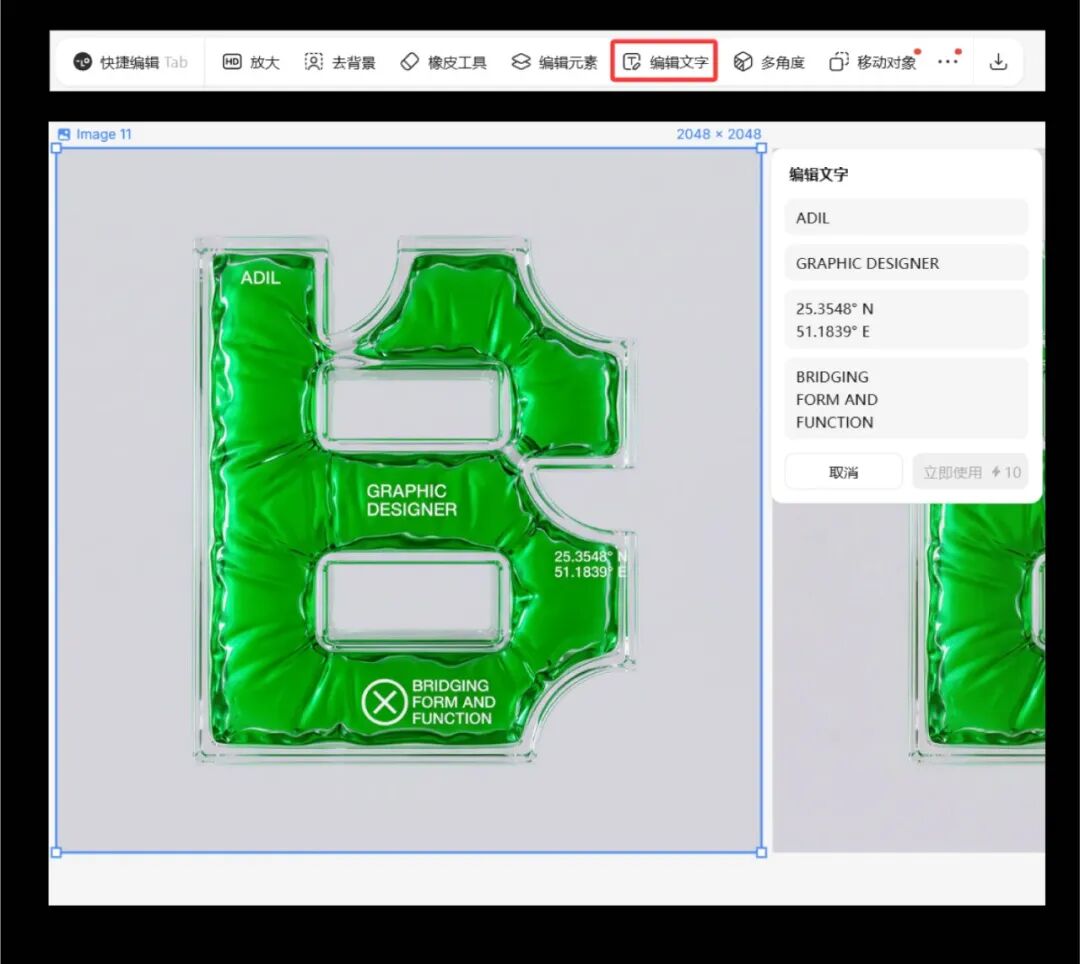
Task: Click the download icon in toolbar
Action: coord(998,62)
